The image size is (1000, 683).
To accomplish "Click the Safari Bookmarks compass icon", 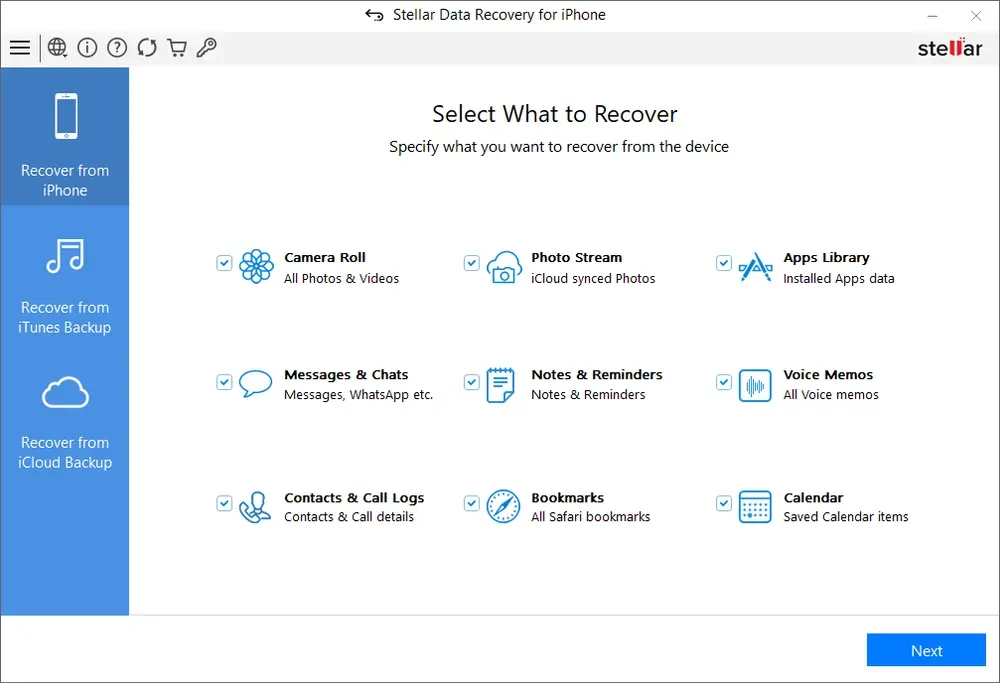I will (503, 505).
